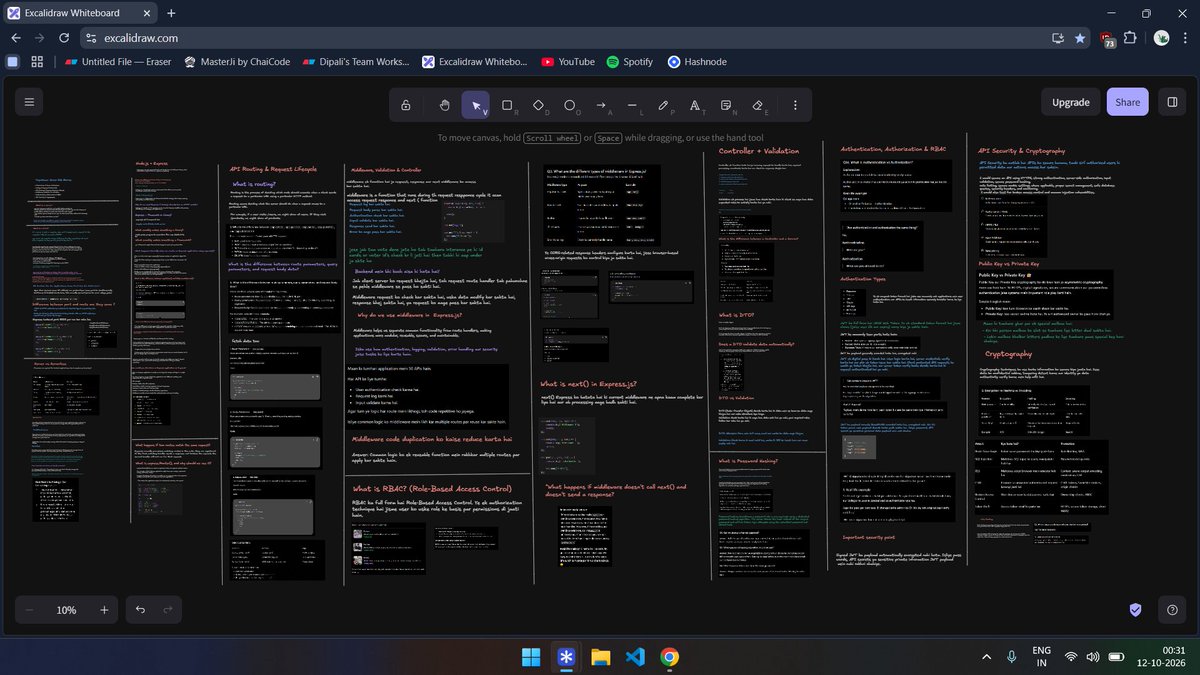Open the encryption shield icon
This screenshot has width=1200, height=675.
coord(1135,610)
